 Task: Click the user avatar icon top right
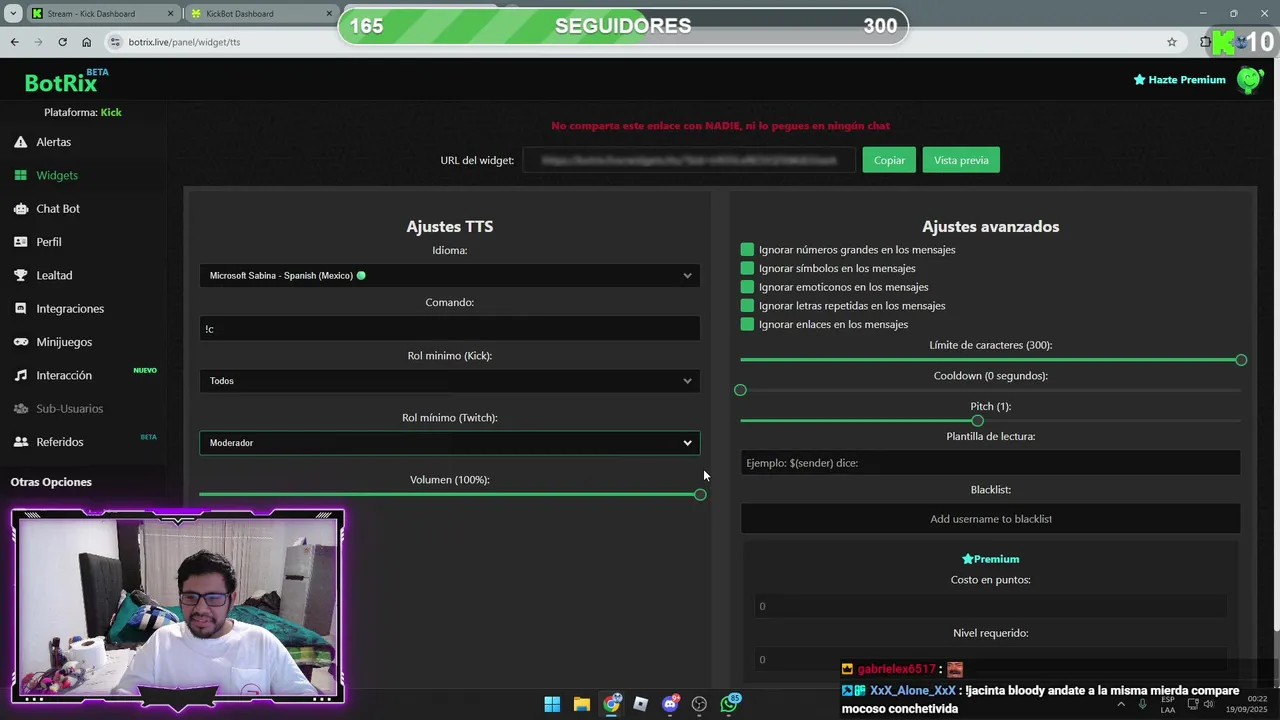coord(1250,80)
